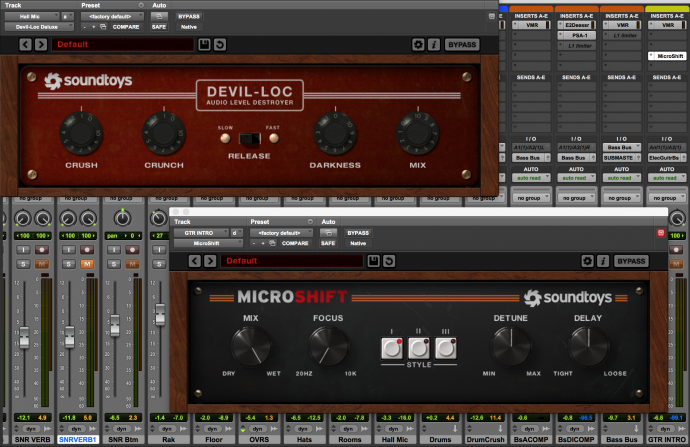Viewport: 690px width, 447px height.
Task: Select MicroShift Style II button
Action: click(x=419, y=348)
